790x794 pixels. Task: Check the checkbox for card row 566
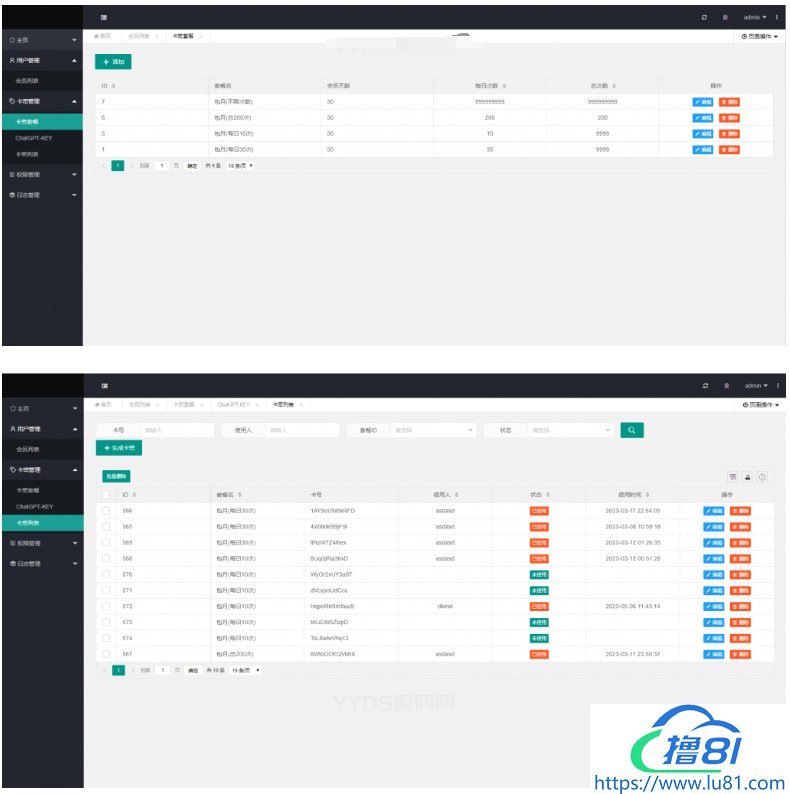click(106, 511)
